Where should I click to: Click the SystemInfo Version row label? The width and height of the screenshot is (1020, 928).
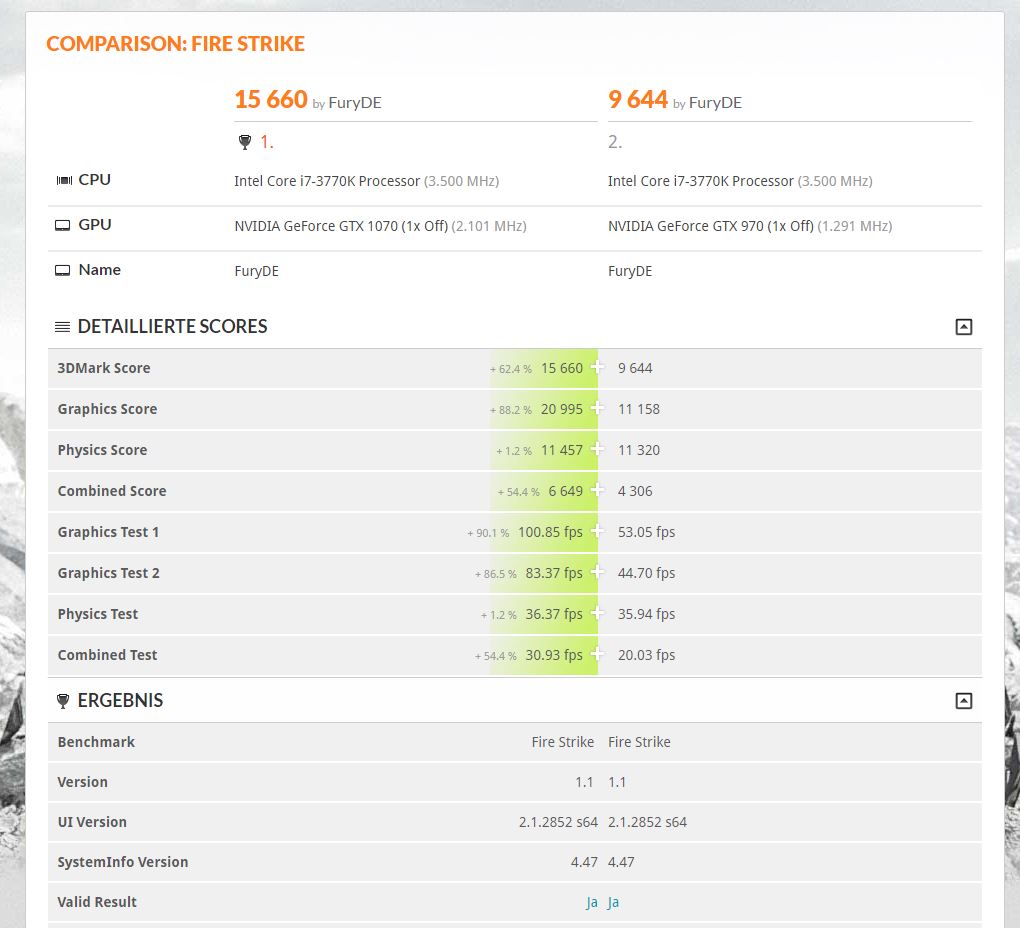click(x=123, y=862)
